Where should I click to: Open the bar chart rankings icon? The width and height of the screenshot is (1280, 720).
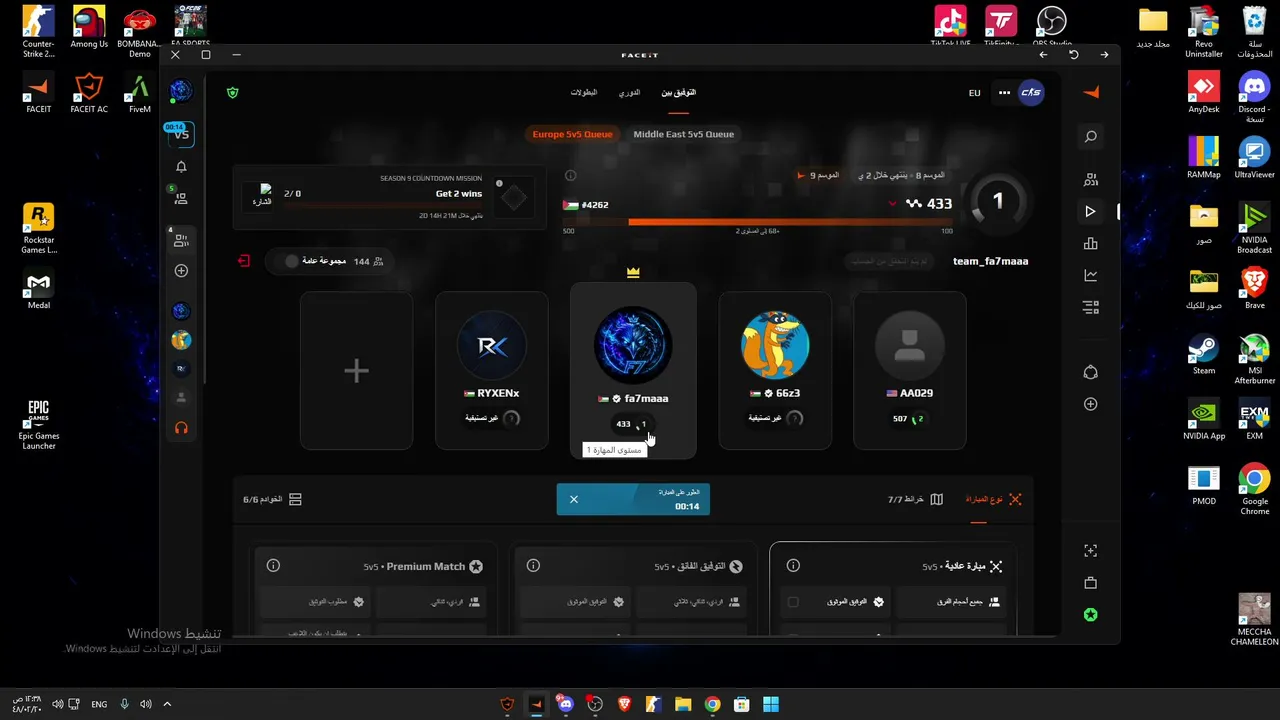[1091, 244]
